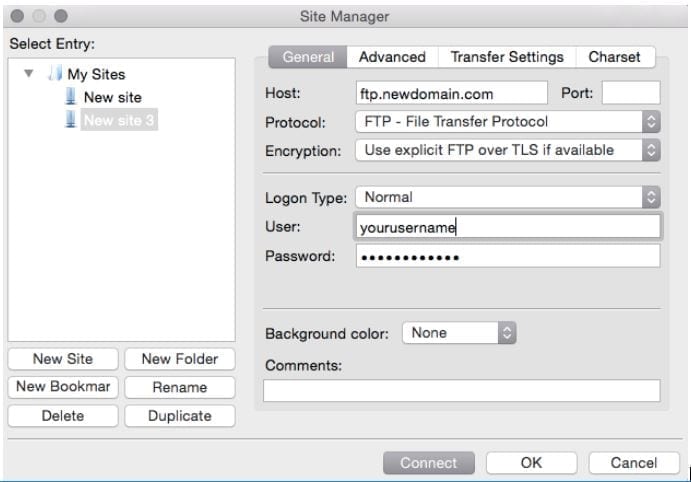Duplicate the selected site entry
The image size is (691, 482).
(180, 416)
